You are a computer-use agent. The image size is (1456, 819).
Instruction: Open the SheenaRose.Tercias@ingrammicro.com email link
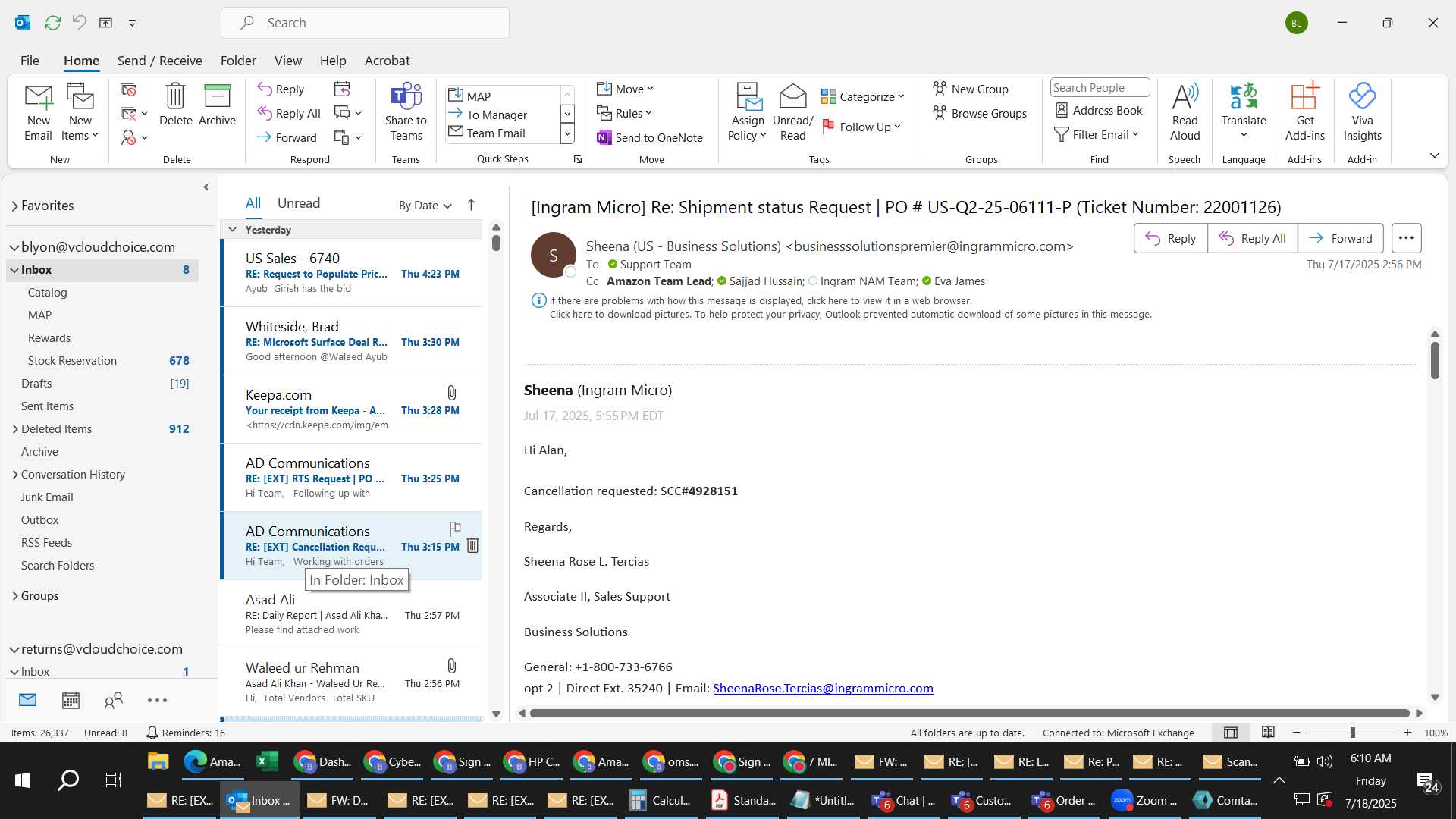(x=823, y=689)
